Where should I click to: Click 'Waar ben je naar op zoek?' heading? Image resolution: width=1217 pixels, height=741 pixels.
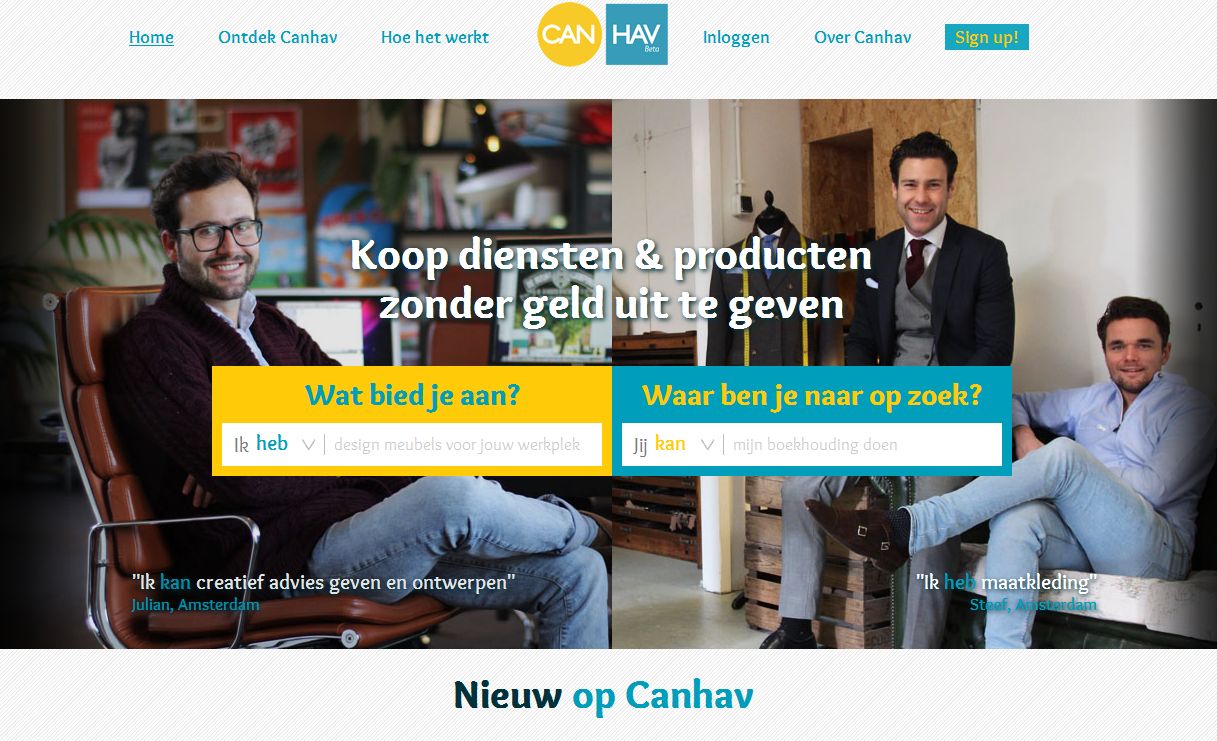click(x=812, y=395)
